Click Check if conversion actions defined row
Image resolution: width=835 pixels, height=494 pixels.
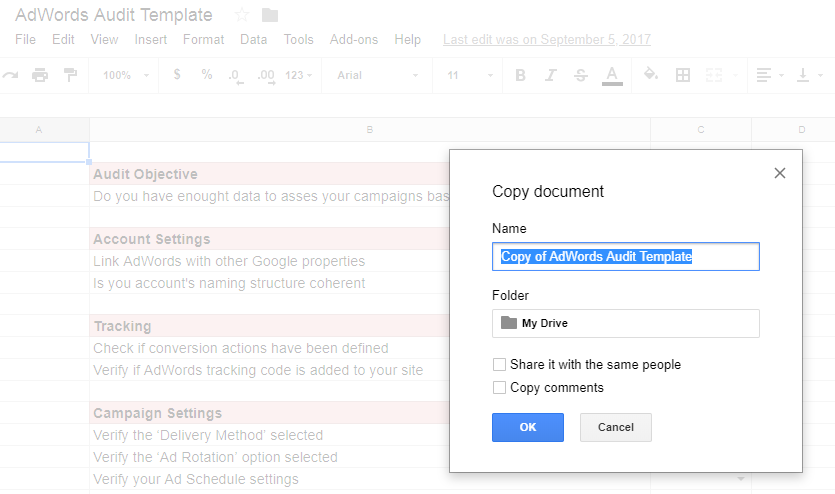(x=269, y=348)
